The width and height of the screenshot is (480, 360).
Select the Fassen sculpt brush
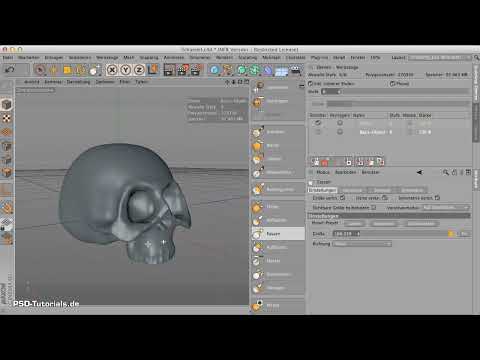pos(278,234)
